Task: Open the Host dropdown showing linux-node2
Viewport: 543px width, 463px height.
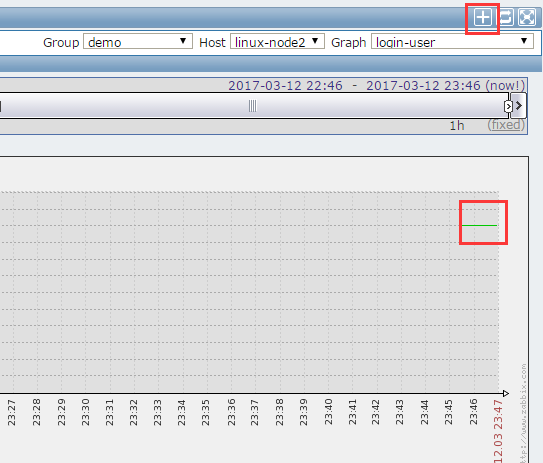Action: point(277,42)
